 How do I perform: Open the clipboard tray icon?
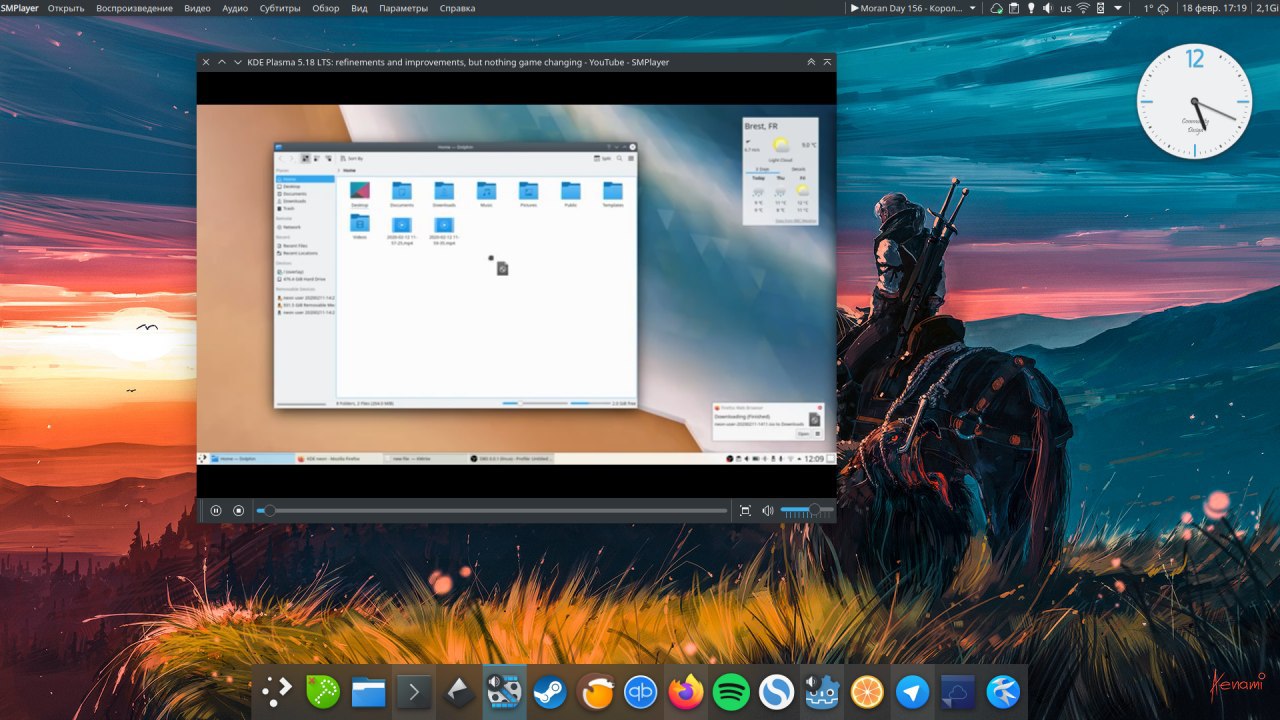1013,8
